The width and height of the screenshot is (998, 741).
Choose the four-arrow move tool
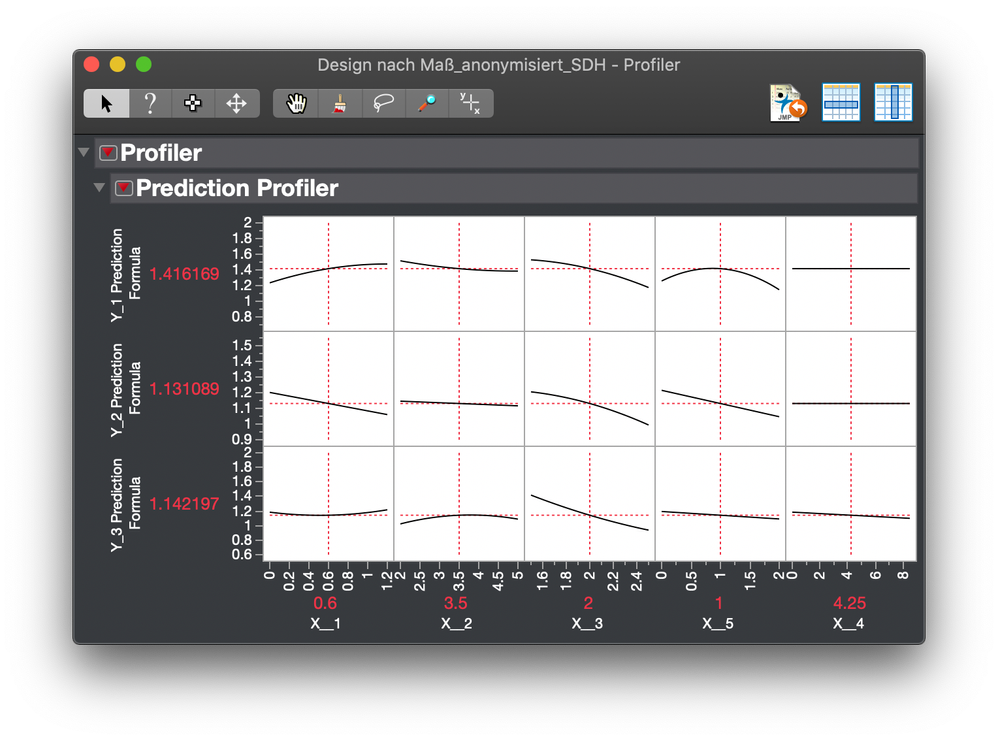(x=235, y=102)
